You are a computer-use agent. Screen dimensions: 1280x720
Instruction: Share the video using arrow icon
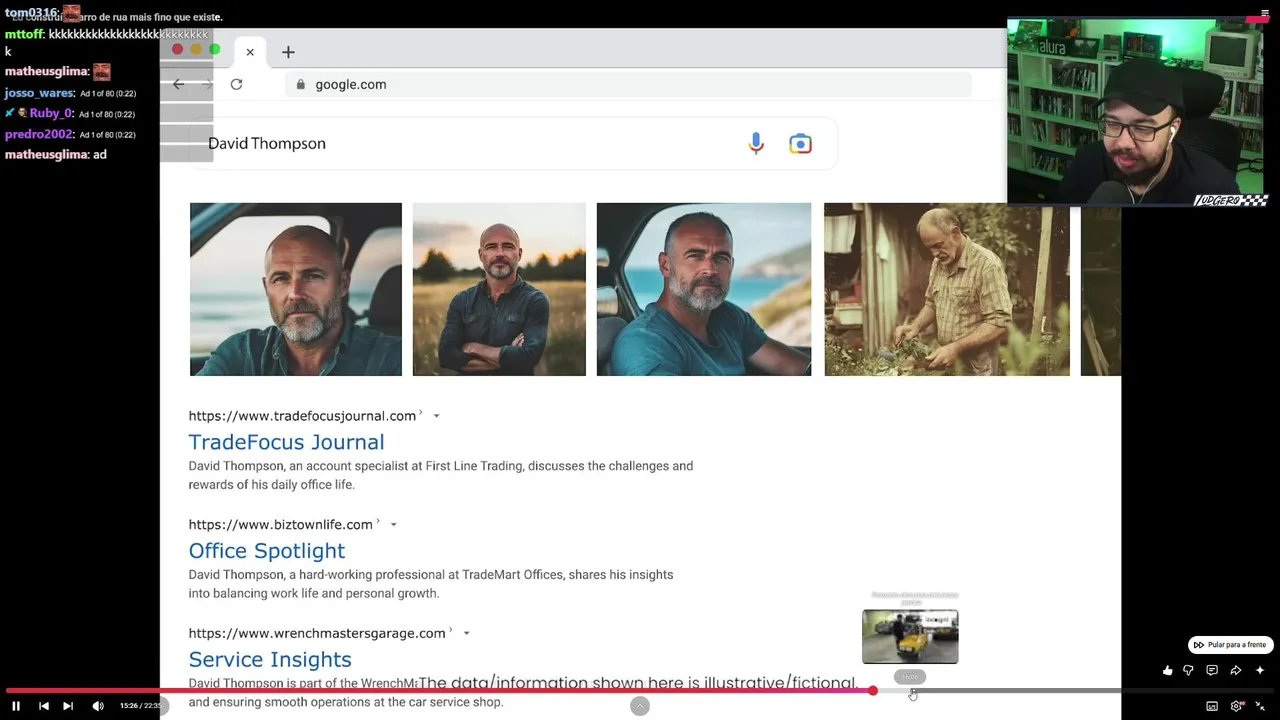1236,671
